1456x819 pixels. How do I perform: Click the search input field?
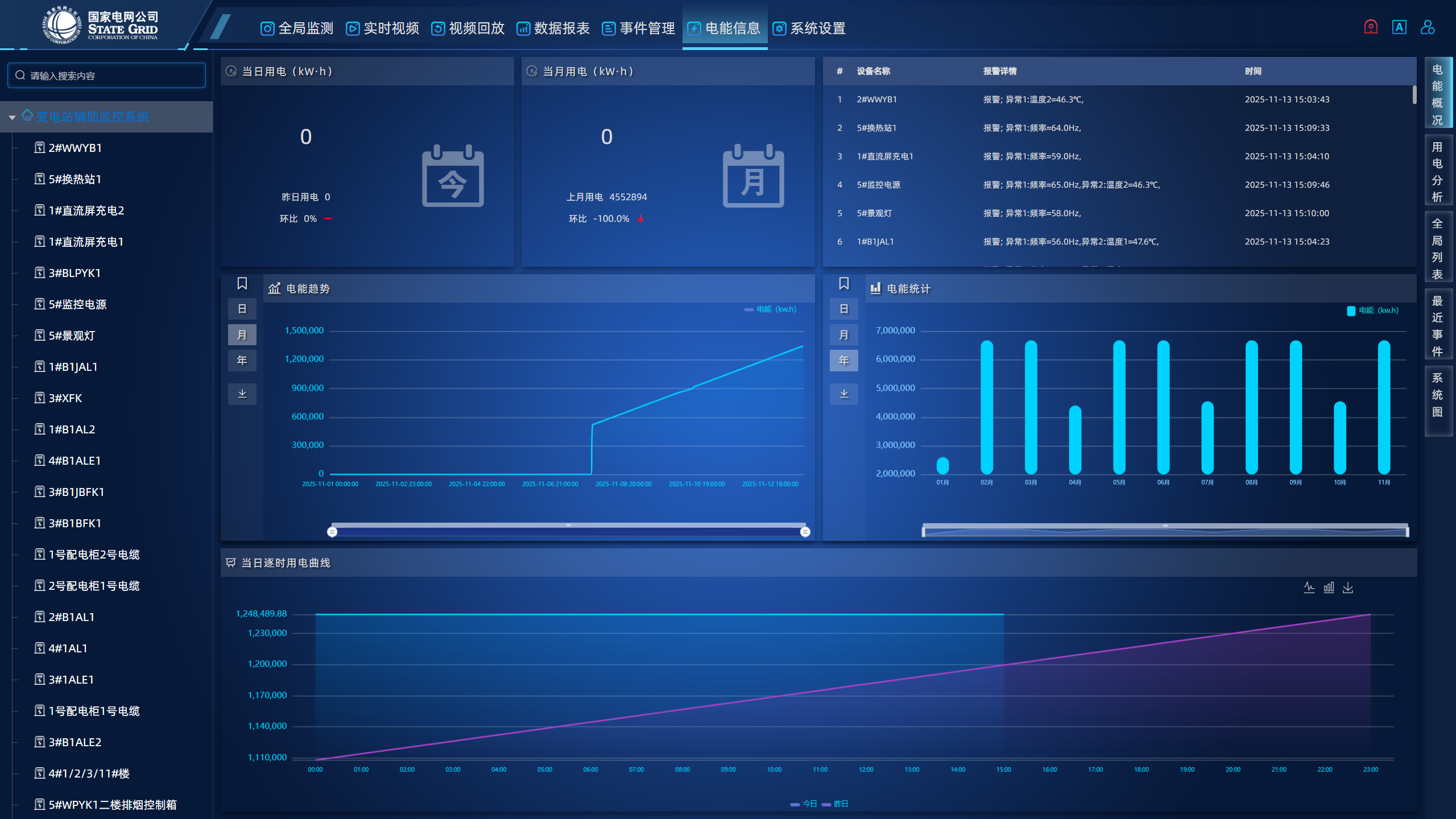point(106,75)
